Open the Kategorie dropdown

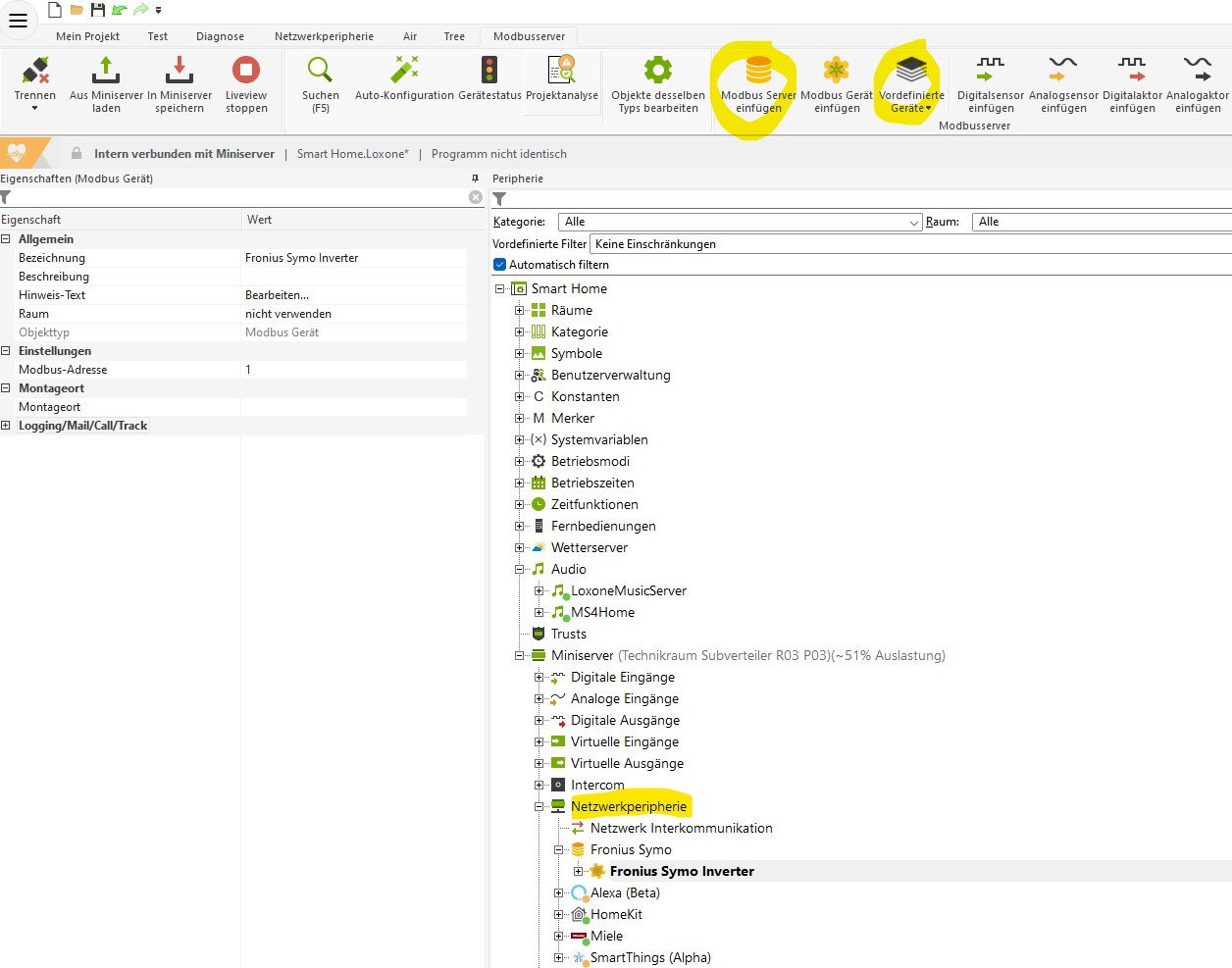(741, 222)
